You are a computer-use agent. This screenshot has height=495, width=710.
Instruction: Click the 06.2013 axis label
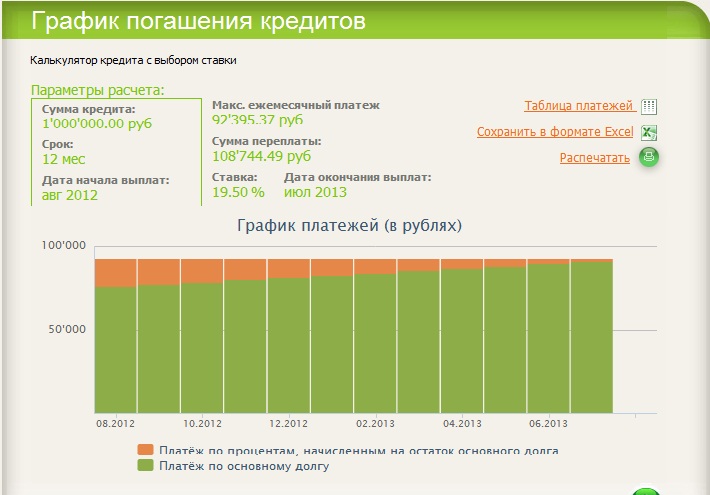pos(548,424)
